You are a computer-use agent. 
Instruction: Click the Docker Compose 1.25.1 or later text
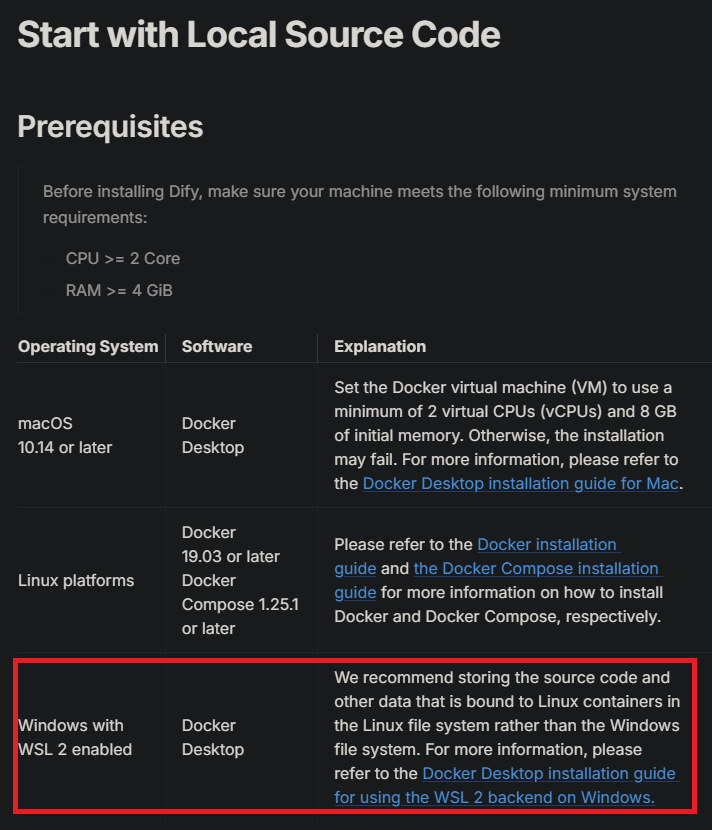[240, 605]
